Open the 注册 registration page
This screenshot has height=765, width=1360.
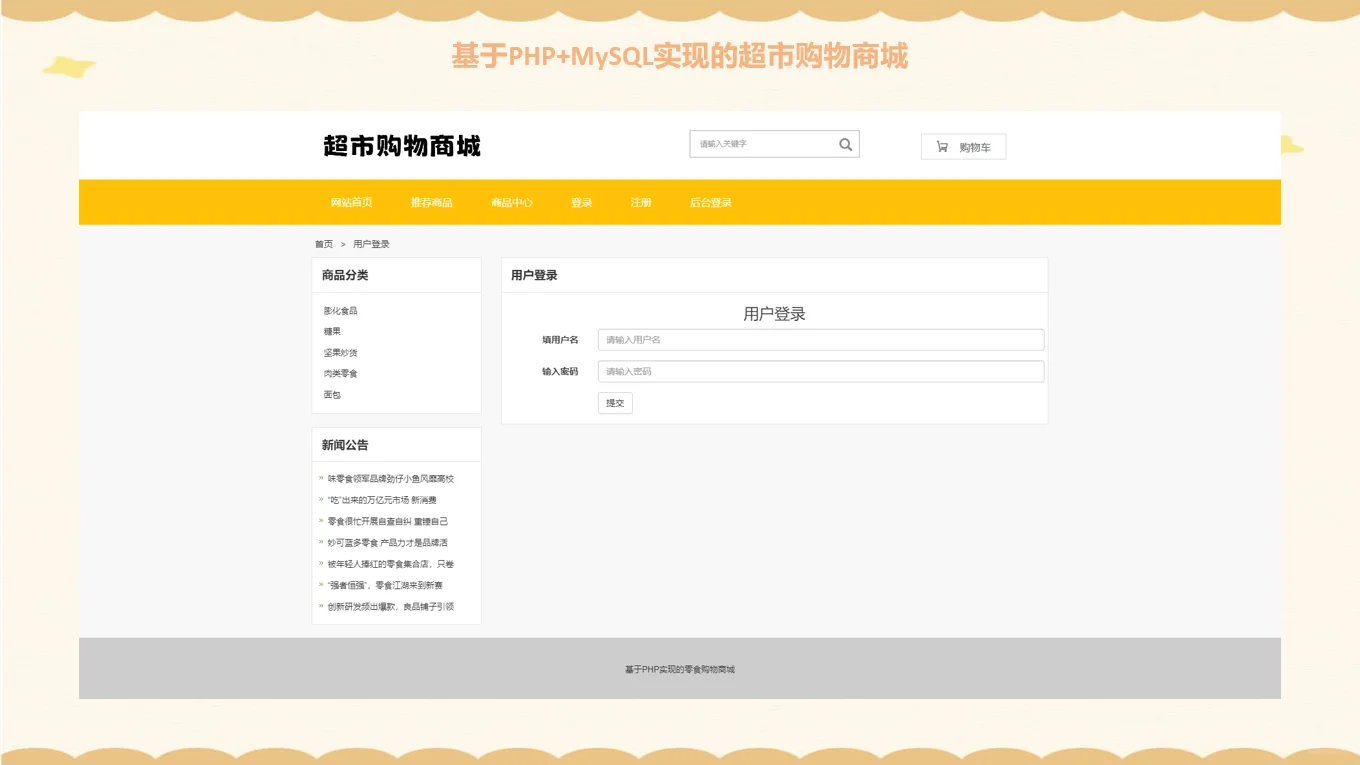pos(639,201)
